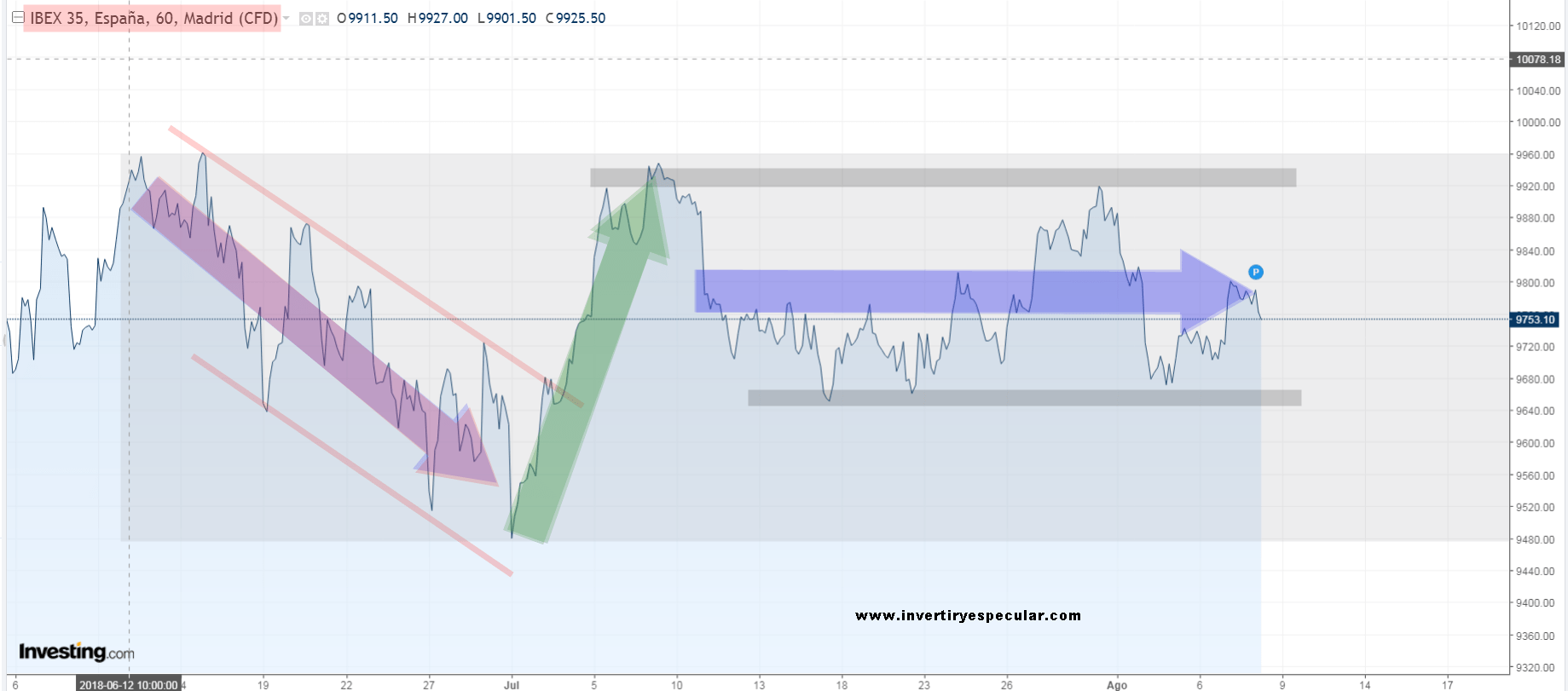Select the upper gray resistance bar
The height and width of the screenshot is (691, 1568).
coord(942,177)
